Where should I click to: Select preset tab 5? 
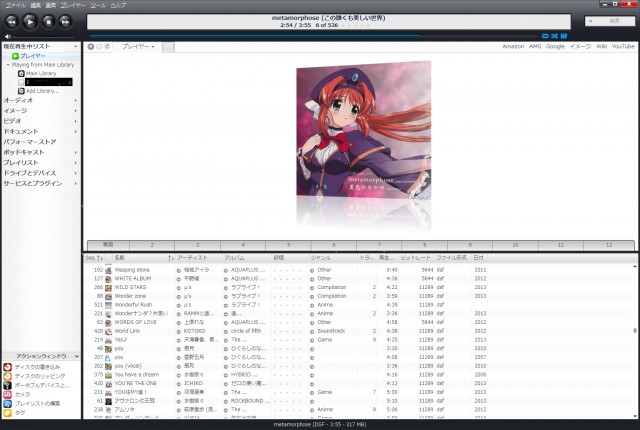pos(288,245)
